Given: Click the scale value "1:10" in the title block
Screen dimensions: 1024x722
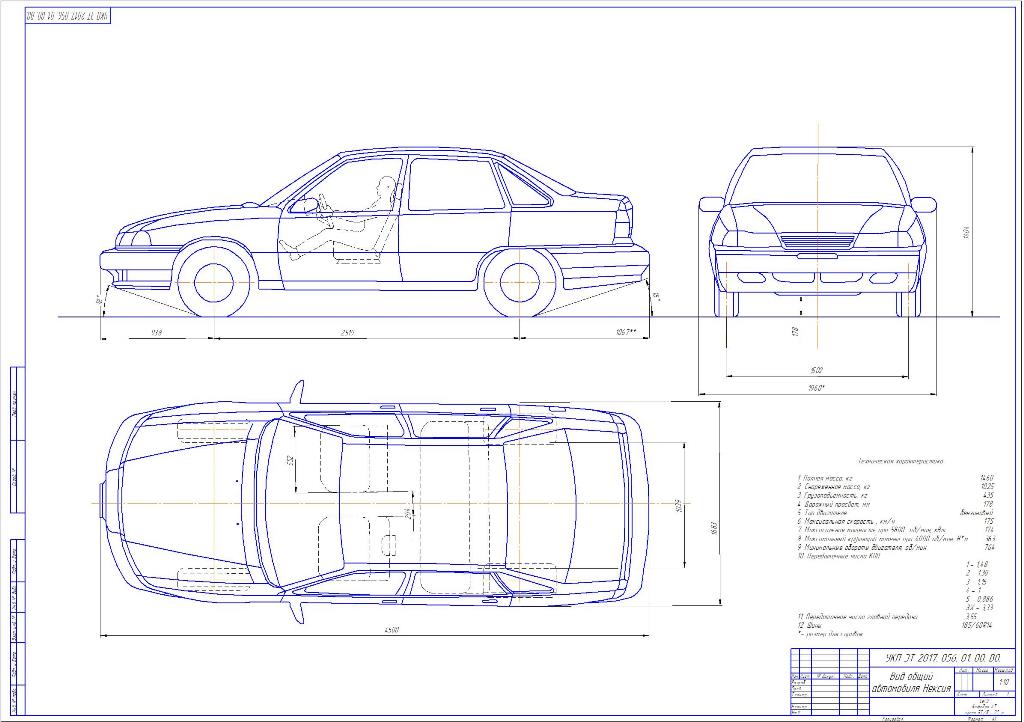Looking at the screenshot, I should point(1004,682).
